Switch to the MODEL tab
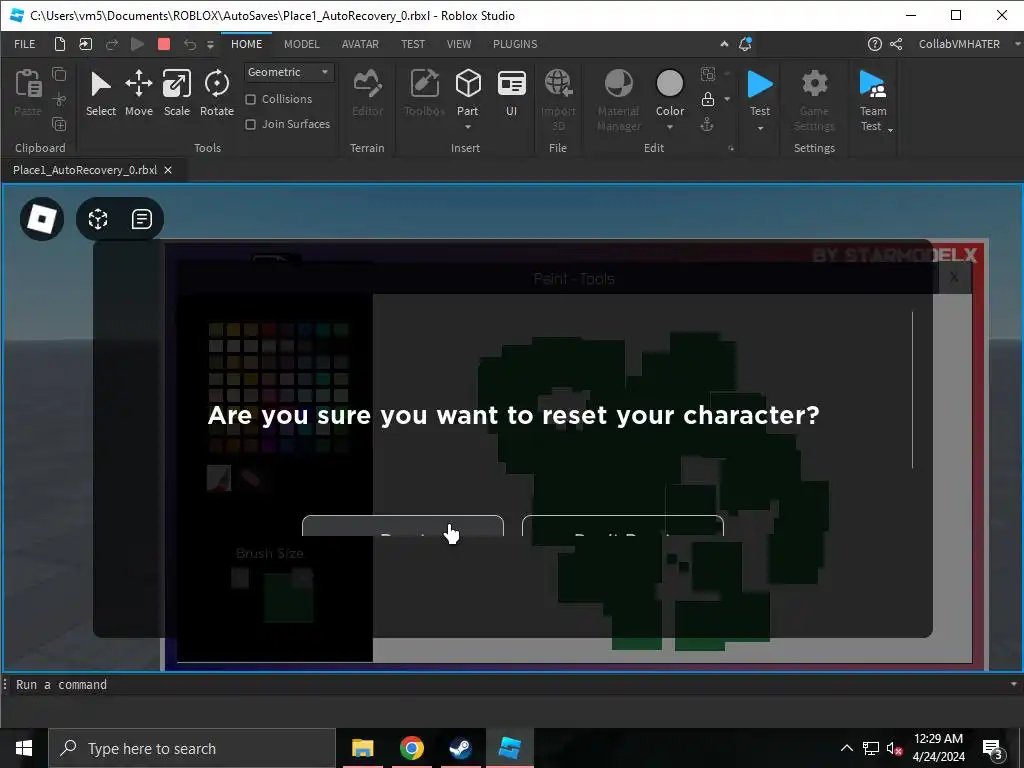This screenshot has width=1024, height=768. (302, 44)
